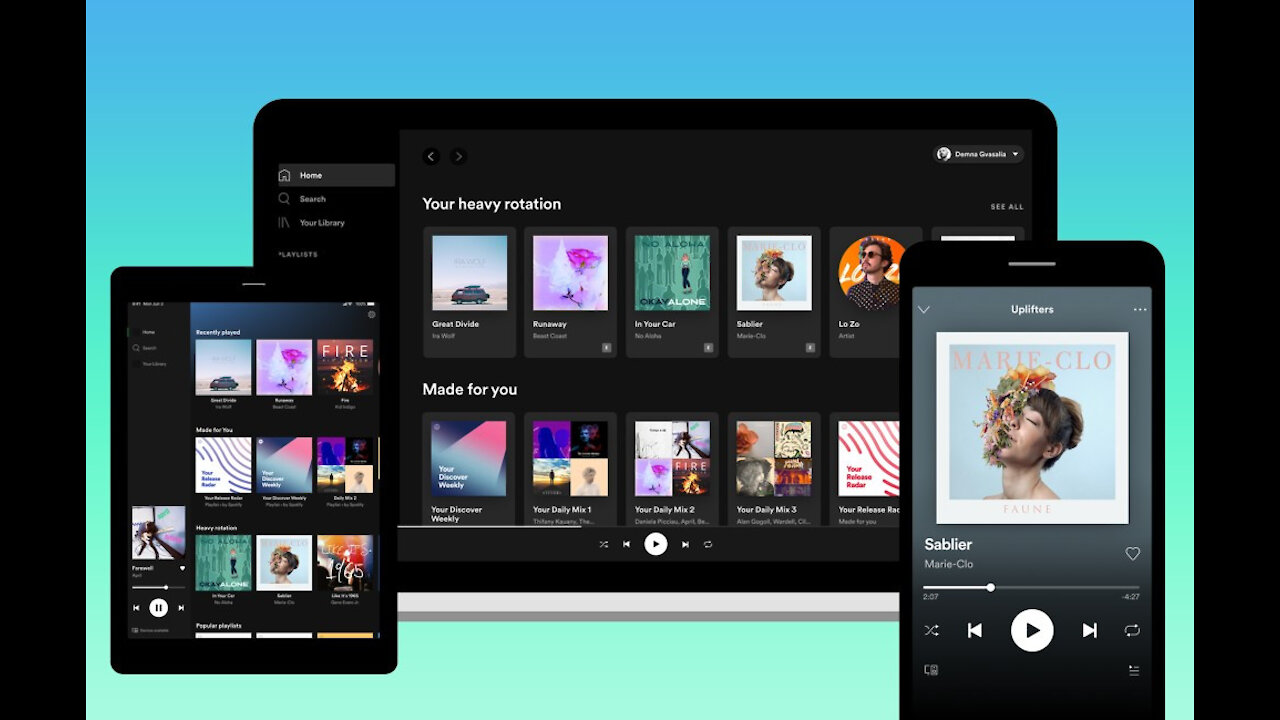Click the tablet track progress slider

tap(158, 587)
